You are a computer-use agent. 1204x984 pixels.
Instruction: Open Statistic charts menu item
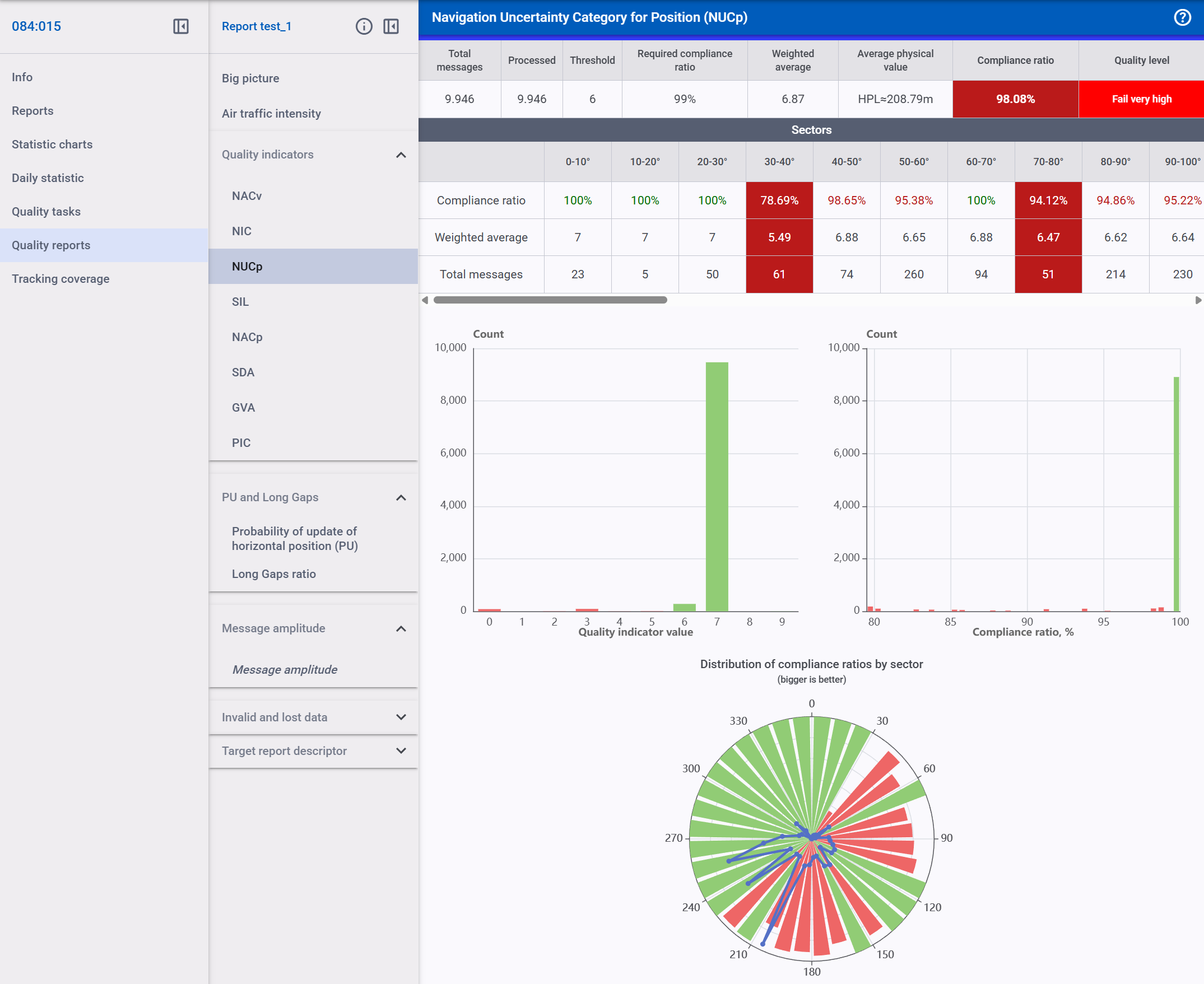pyautogui.click(x=52, y=144)
